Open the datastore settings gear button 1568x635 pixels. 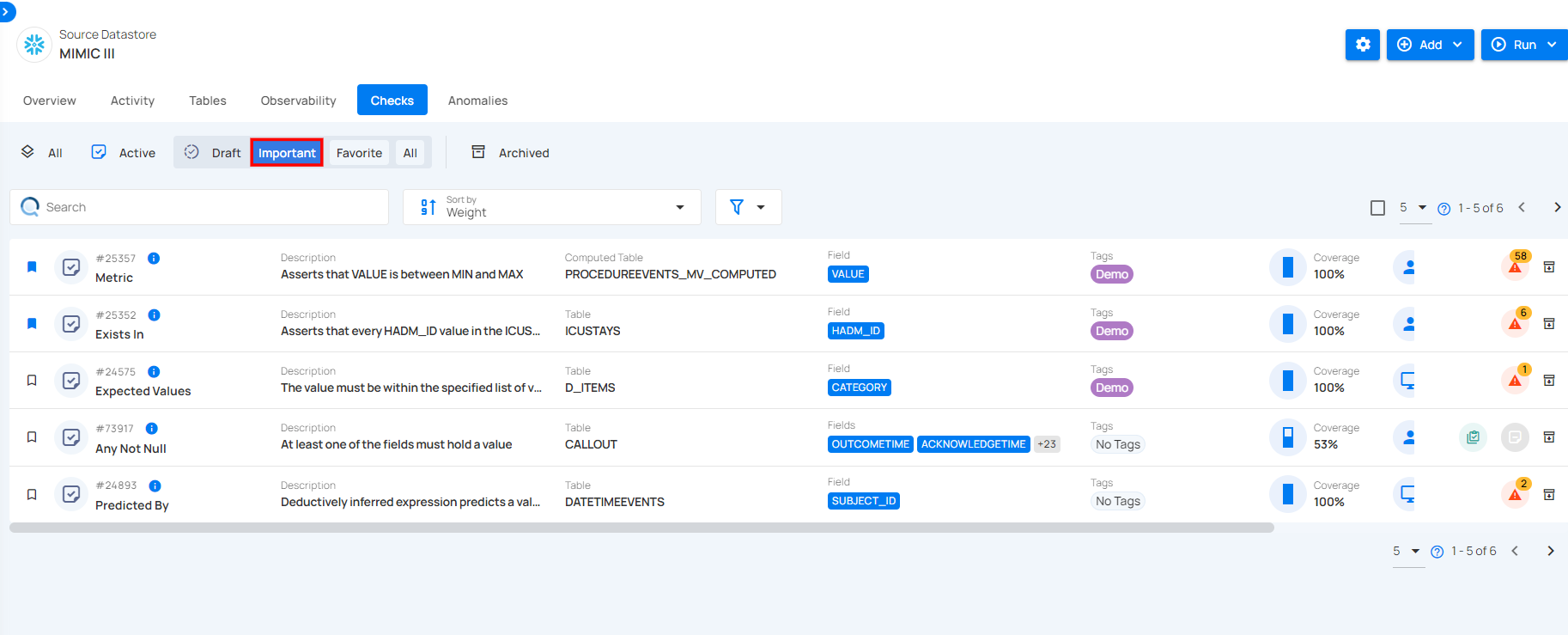click(x=1363, y=45)
